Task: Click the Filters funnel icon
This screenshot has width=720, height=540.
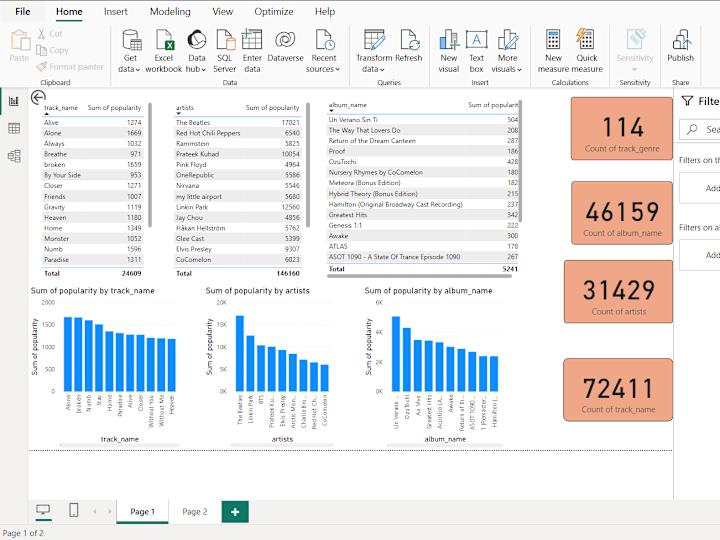Action: [x=687, y=101]
